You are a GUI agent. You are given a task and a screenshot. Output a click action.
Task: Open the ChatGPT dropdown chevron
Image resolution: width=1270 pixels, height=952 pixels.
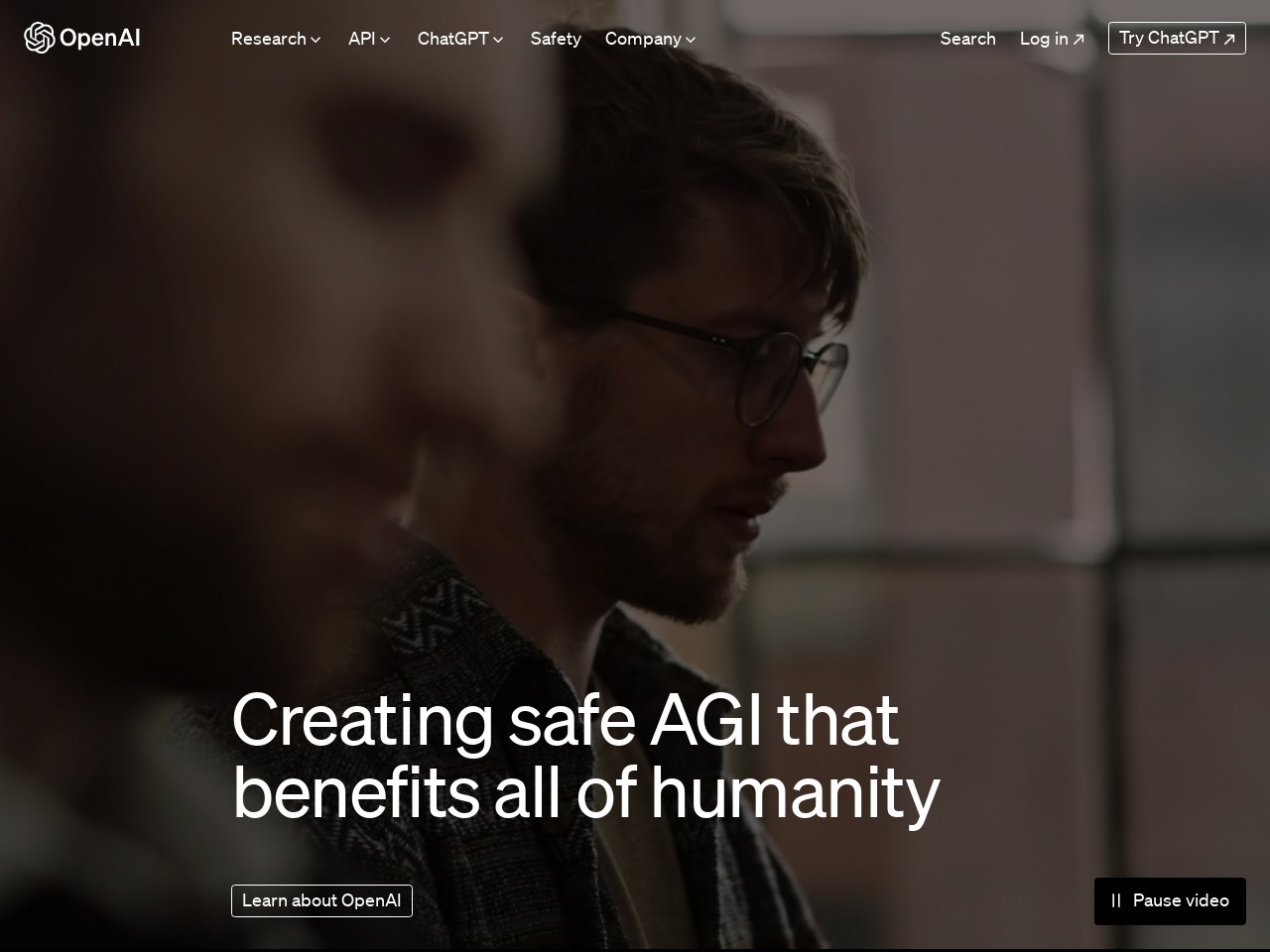(498, 40)
